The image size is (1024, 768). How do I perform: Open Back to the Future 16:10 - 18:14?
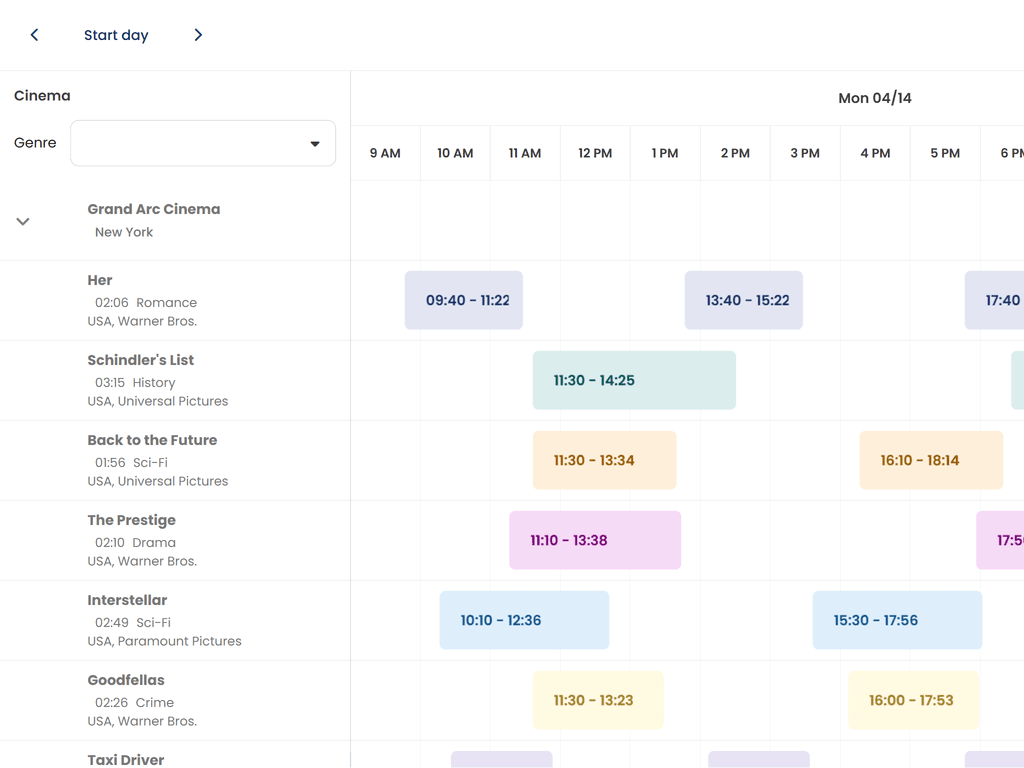tap(931, 460)
